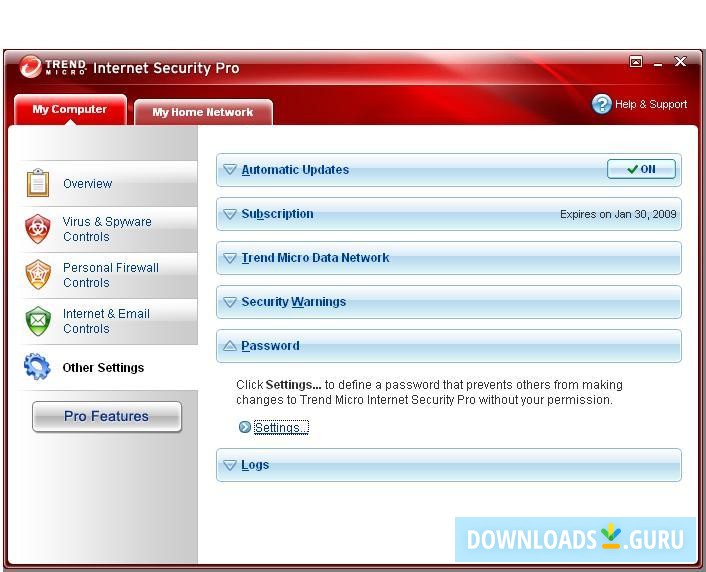Click the blue arrow icon beside Settings

(x=244, y=427)
